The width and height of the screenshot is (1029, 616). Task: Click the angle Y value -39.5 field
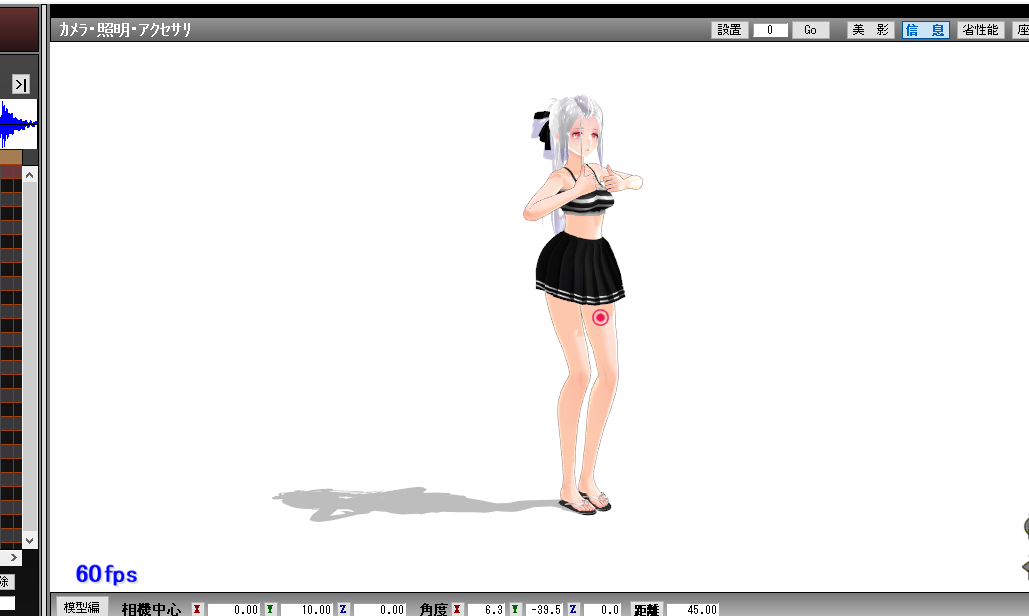click(x=543, y=609)
